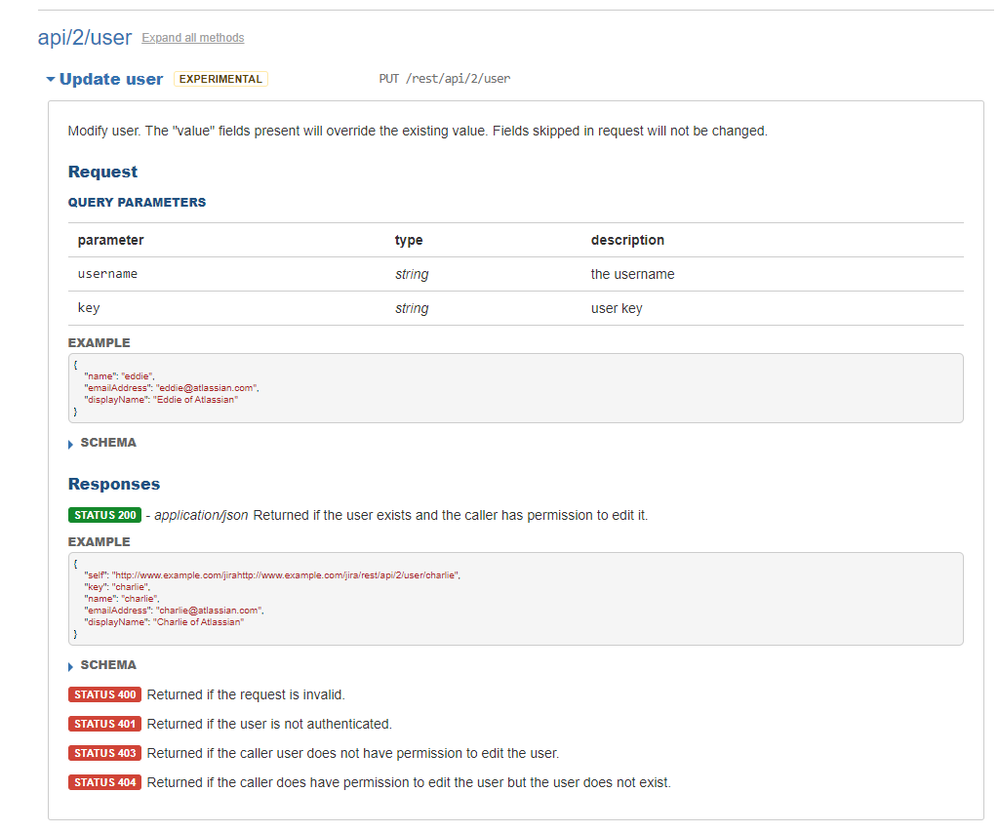
Task: Click the 403 permission-to-edit description text
Action: point(352,753)
